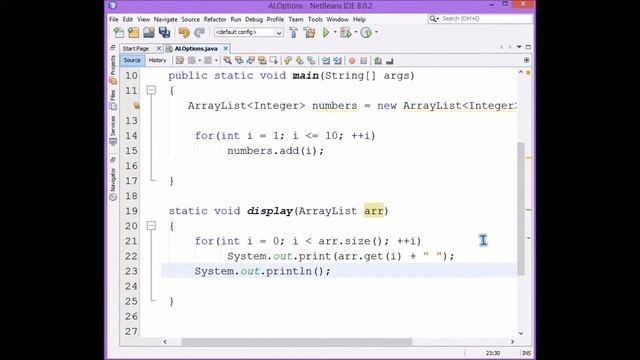
Task: Click the INS indicator in status bar
Action: click(527, 353)
